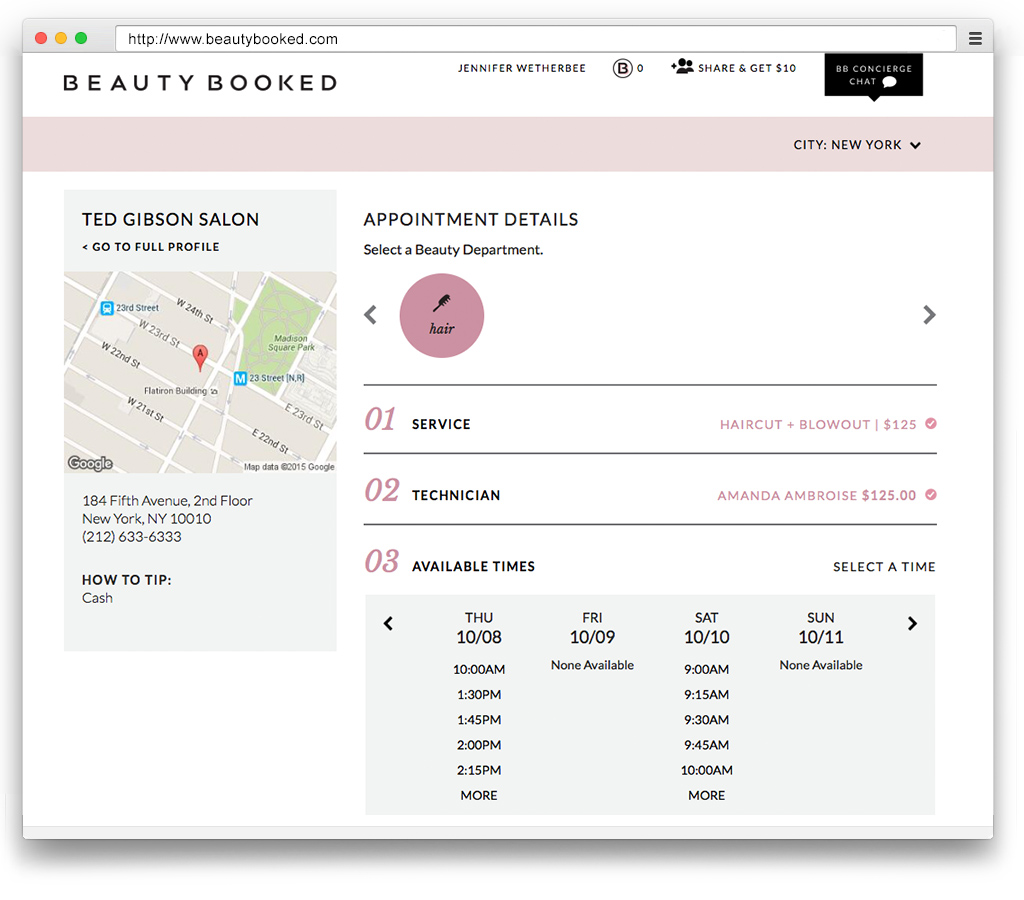Pick the 1:45PM appointment time
1024x900 pixels.
(479, 720)
